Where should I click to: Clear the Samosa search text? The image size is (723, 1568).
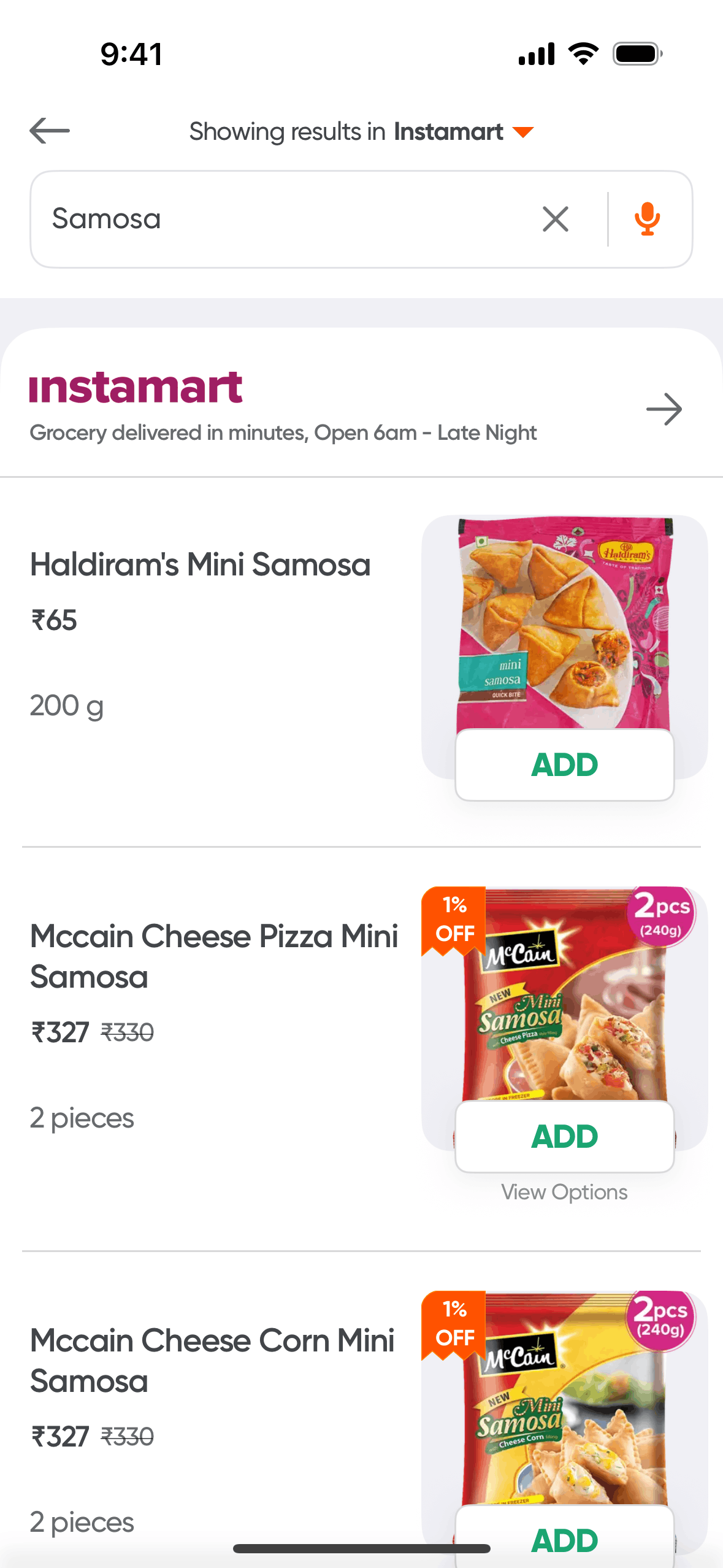point(556,219)
